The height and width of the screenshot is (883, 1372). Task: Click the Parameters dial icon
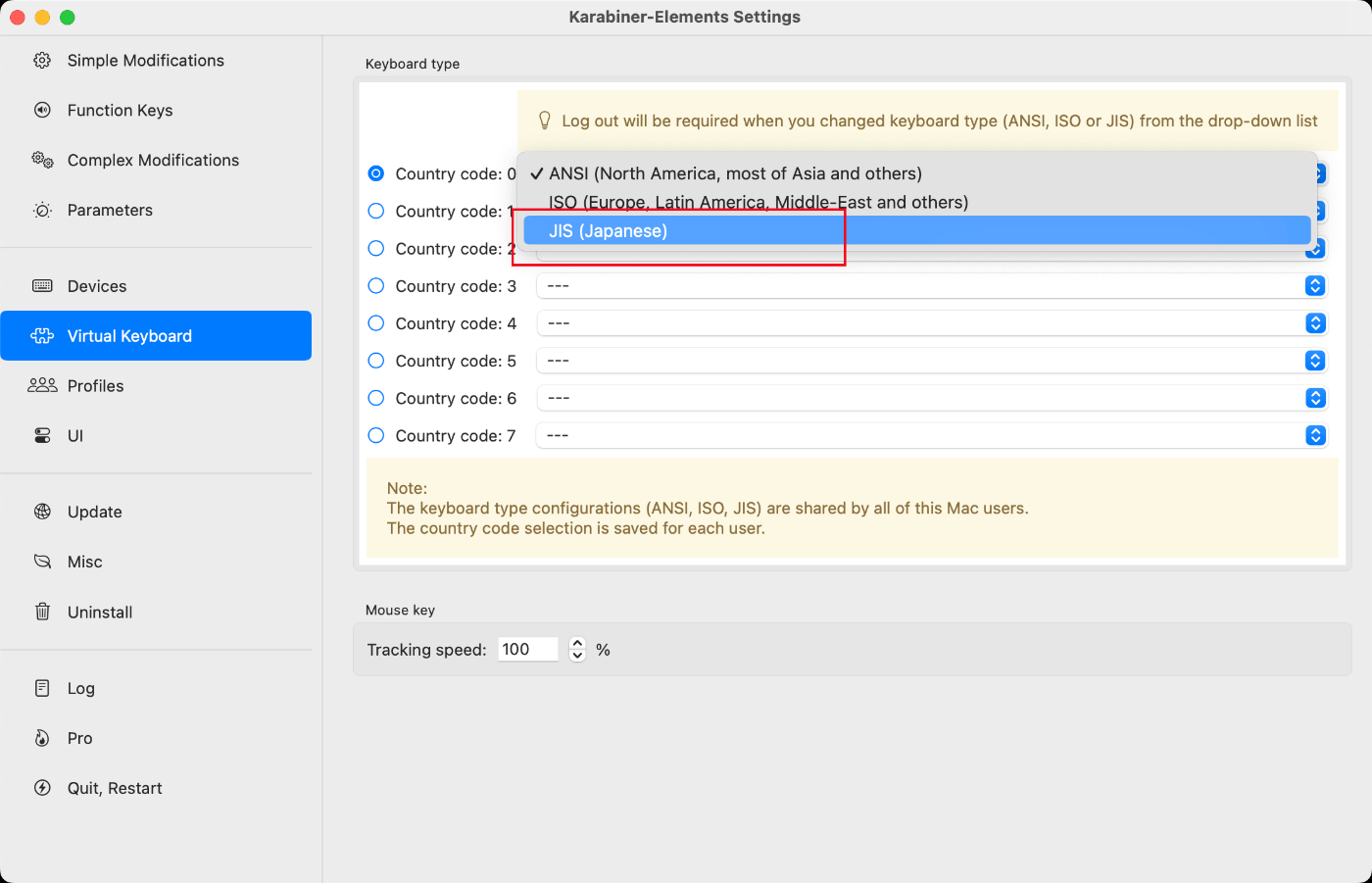click(x=42, y=211)
